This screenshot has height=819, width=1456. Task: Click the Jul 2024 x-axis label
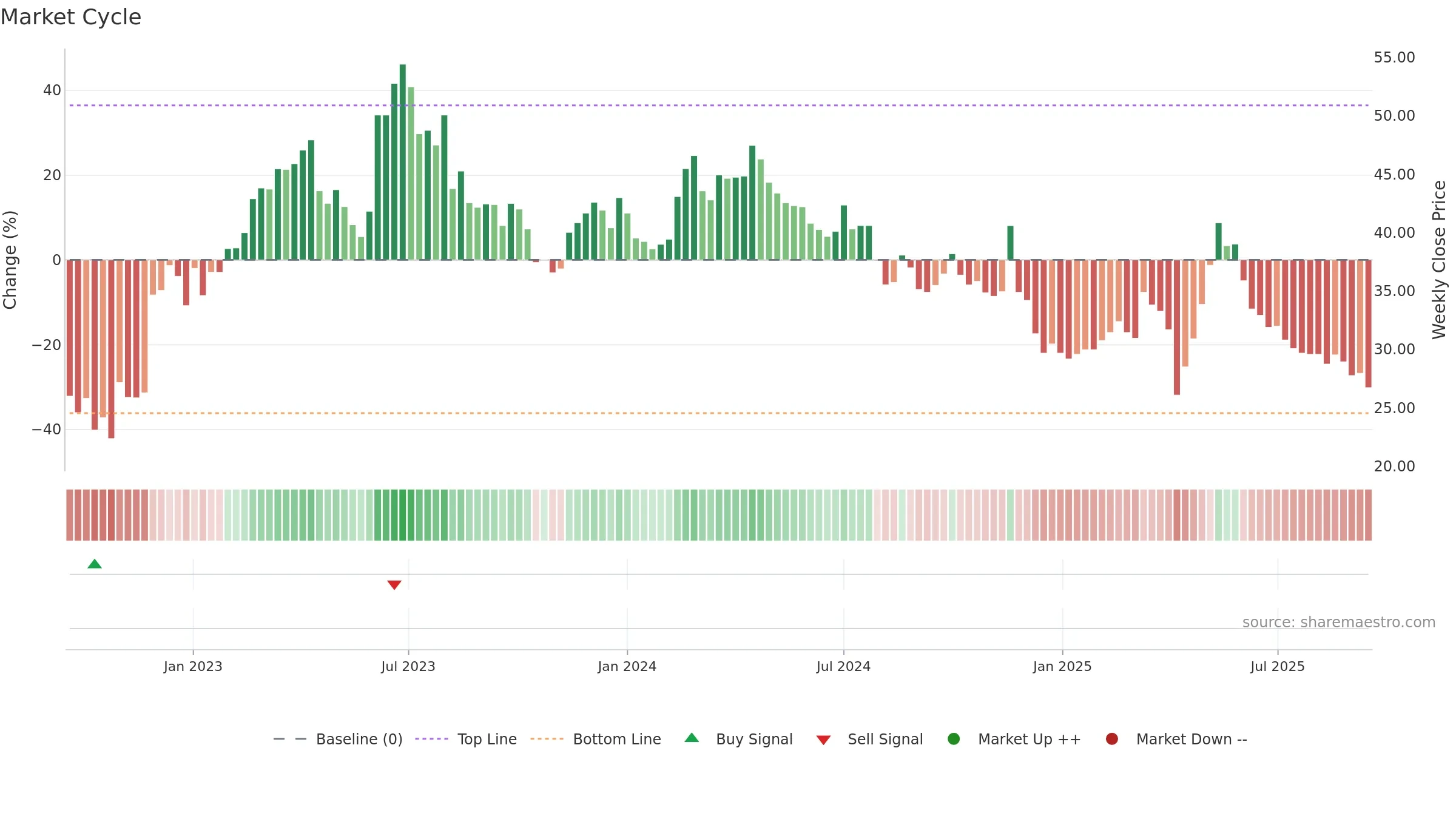(x=843, y=666)
